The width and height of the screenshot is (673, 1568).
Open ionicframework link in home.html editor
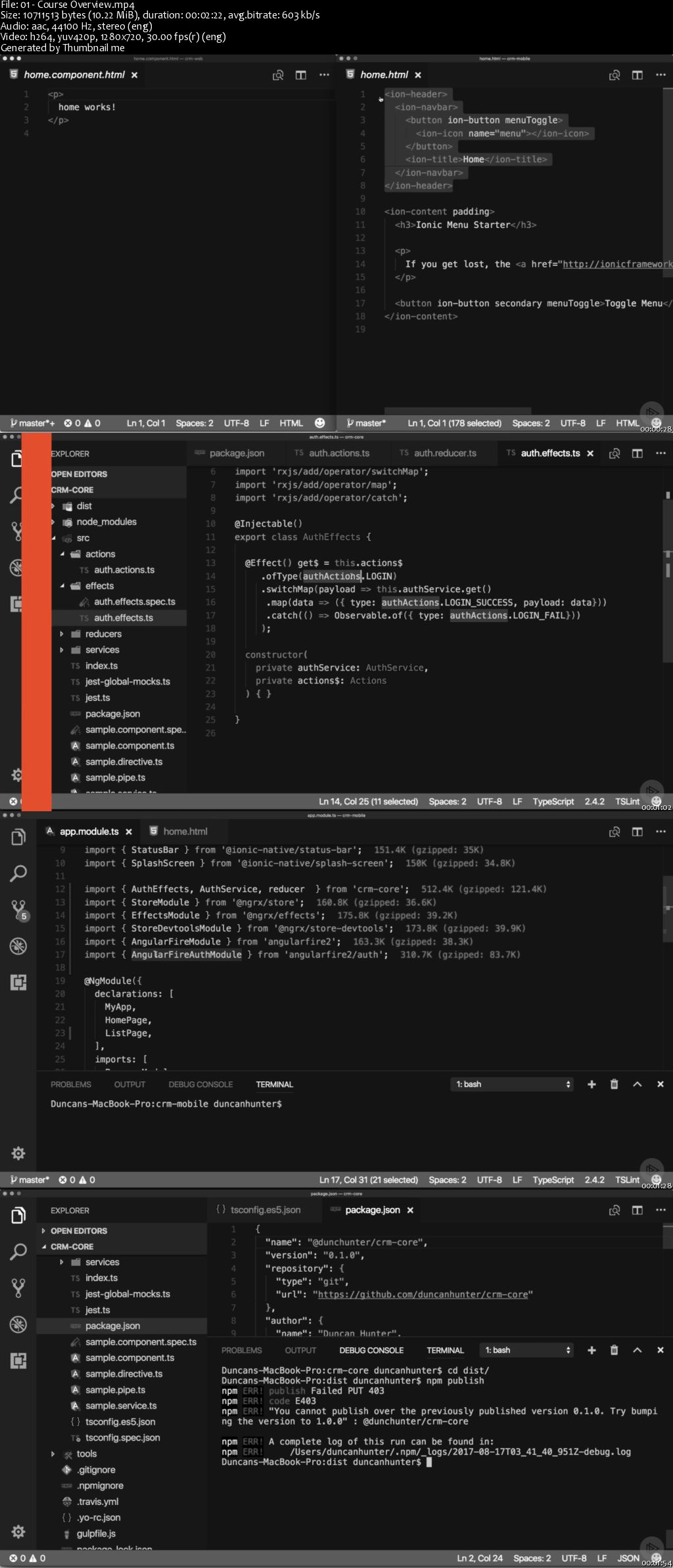point(616,264)
